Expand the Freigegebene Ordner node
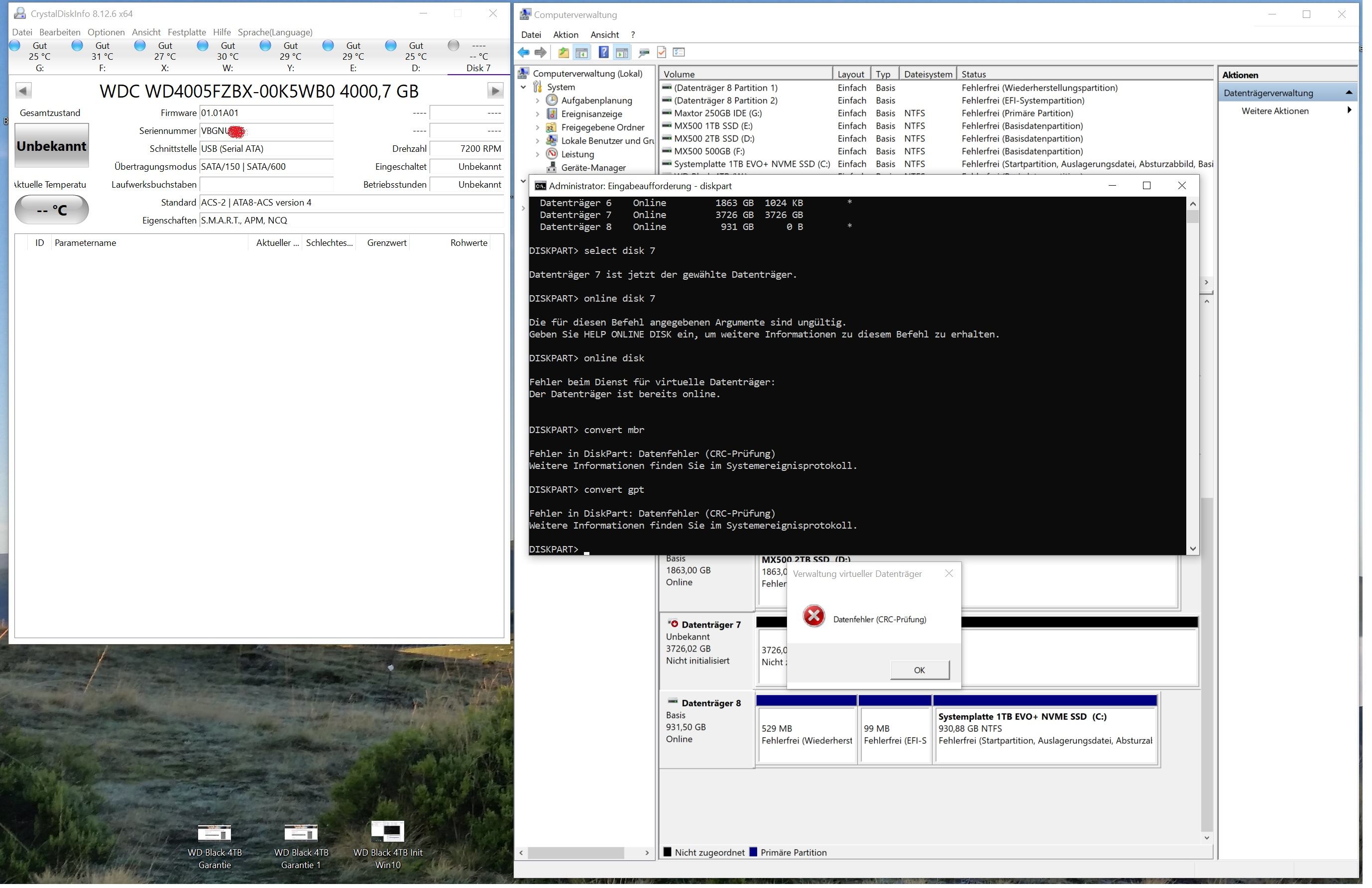Viewport: 1372px width, 888px height. pyautogui.click(x=537, y=127)
